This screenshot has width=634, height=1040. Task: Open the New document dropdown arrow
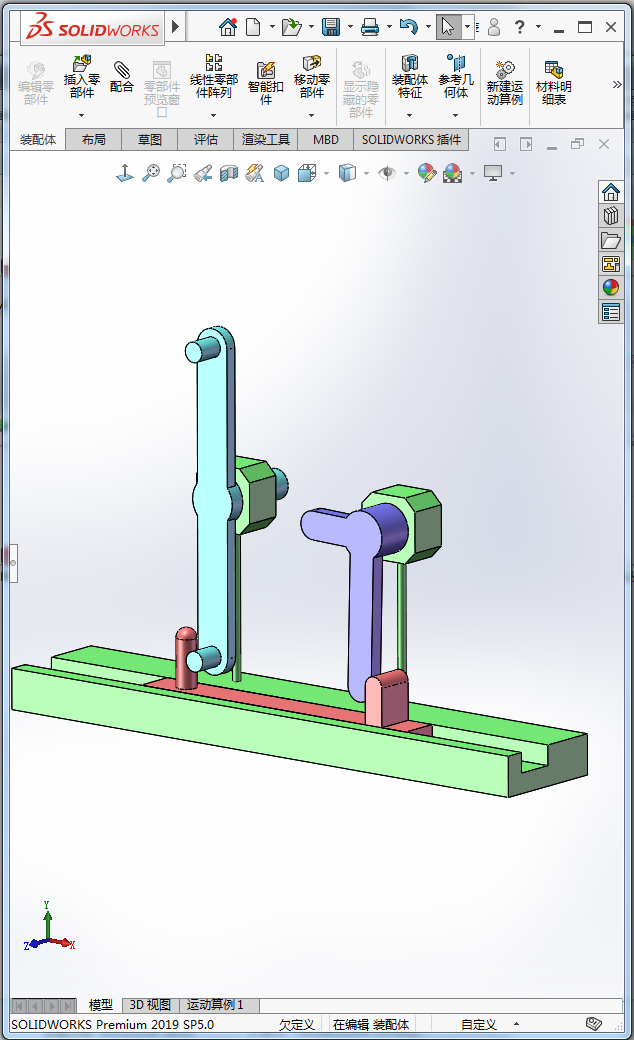click(272, 27)
